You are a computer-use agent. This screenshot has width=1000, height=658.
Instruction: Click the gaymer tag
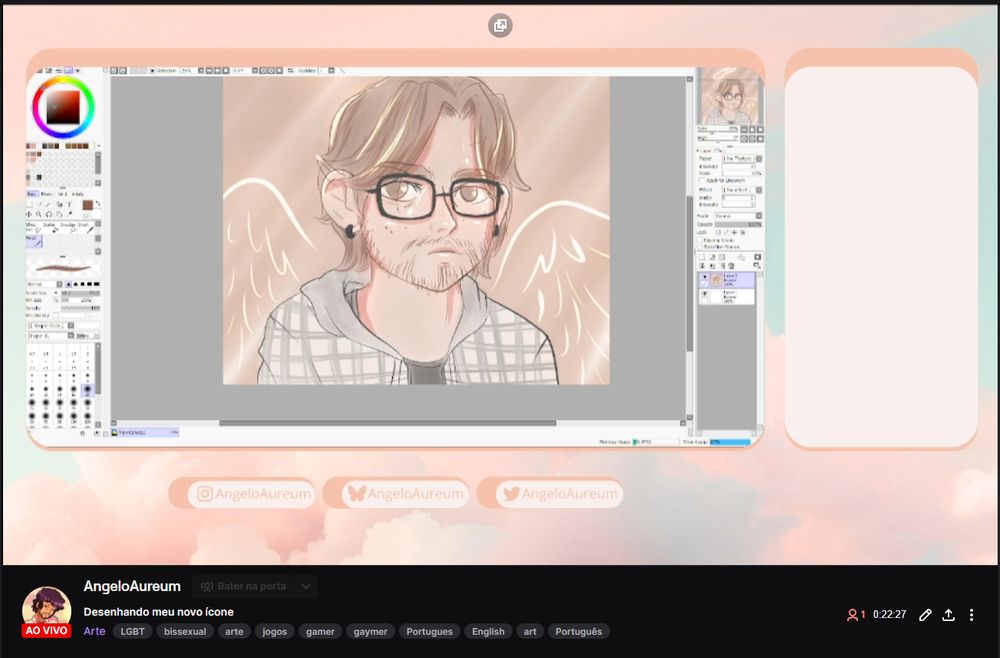point(371,631)
